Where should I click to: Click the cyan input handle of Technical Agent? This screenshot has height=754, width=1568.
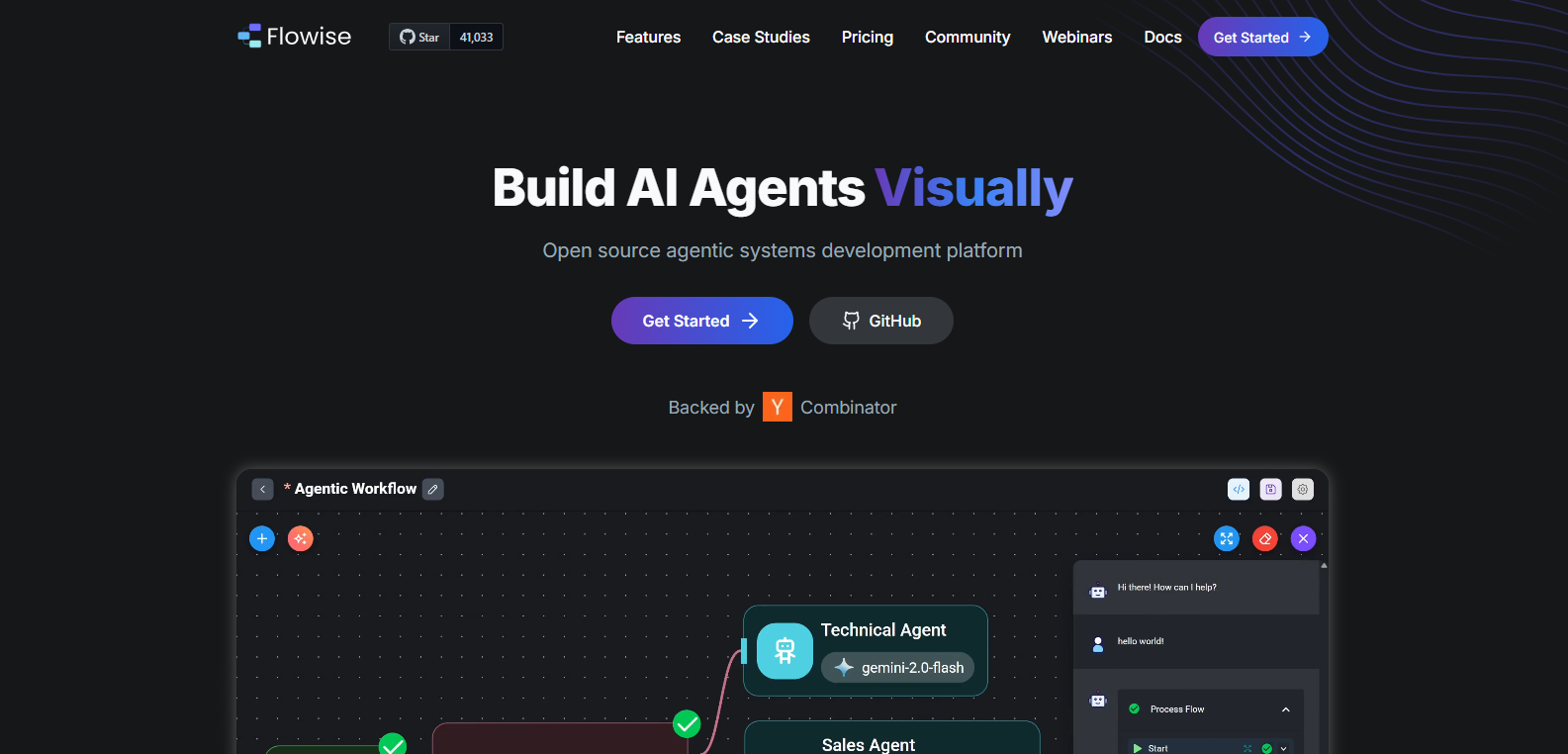pos(744,651)
